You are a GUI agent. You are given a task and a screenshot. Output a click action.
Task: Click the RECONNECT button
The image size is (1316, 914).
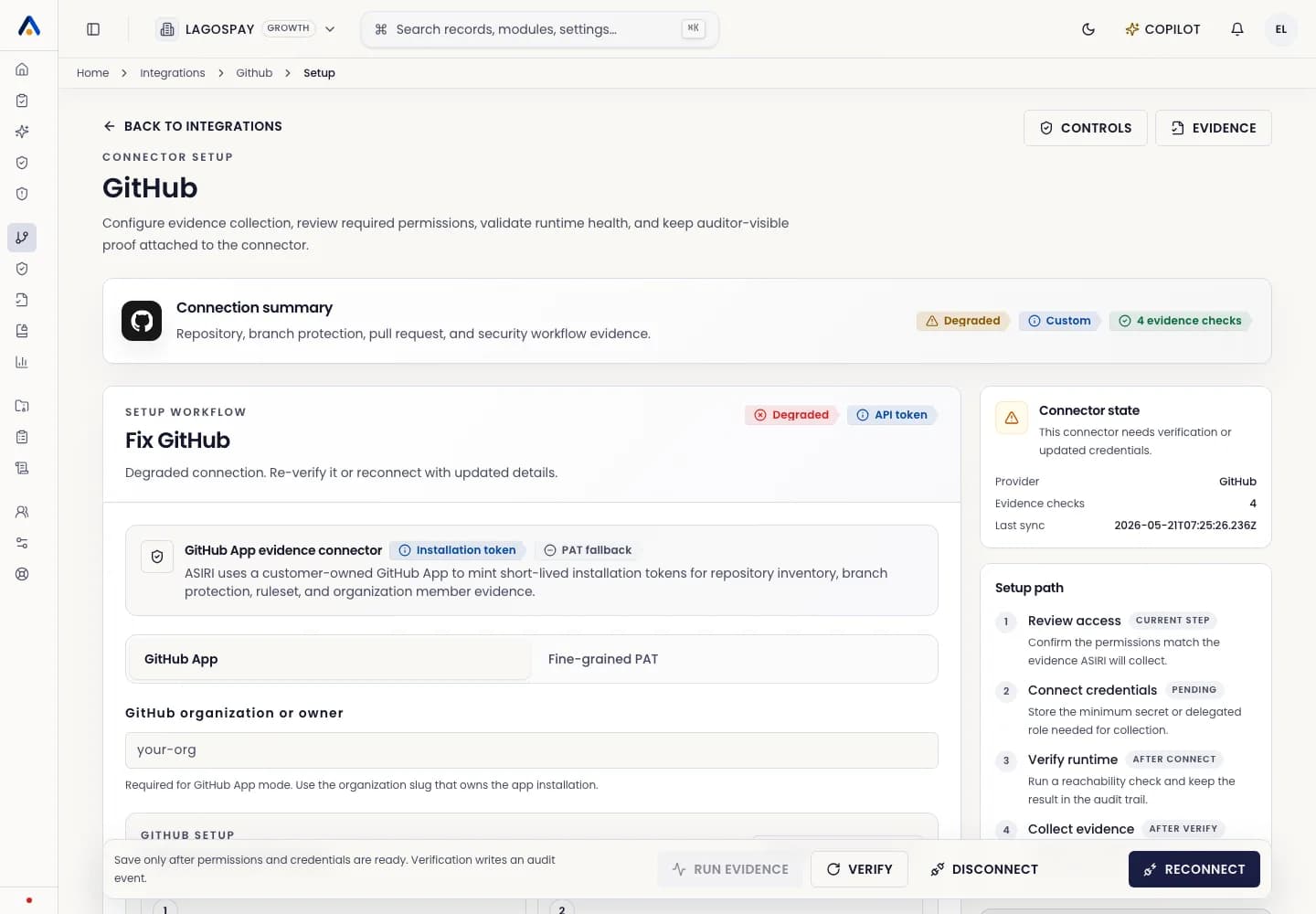tap(1194, 869)
